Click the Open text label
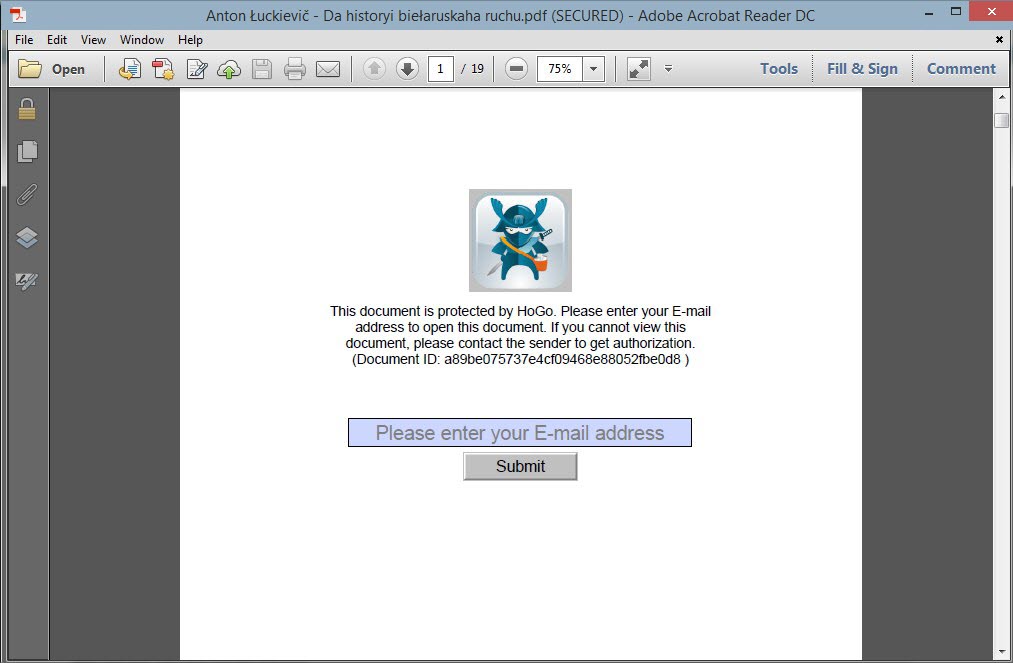 [68, 69]
